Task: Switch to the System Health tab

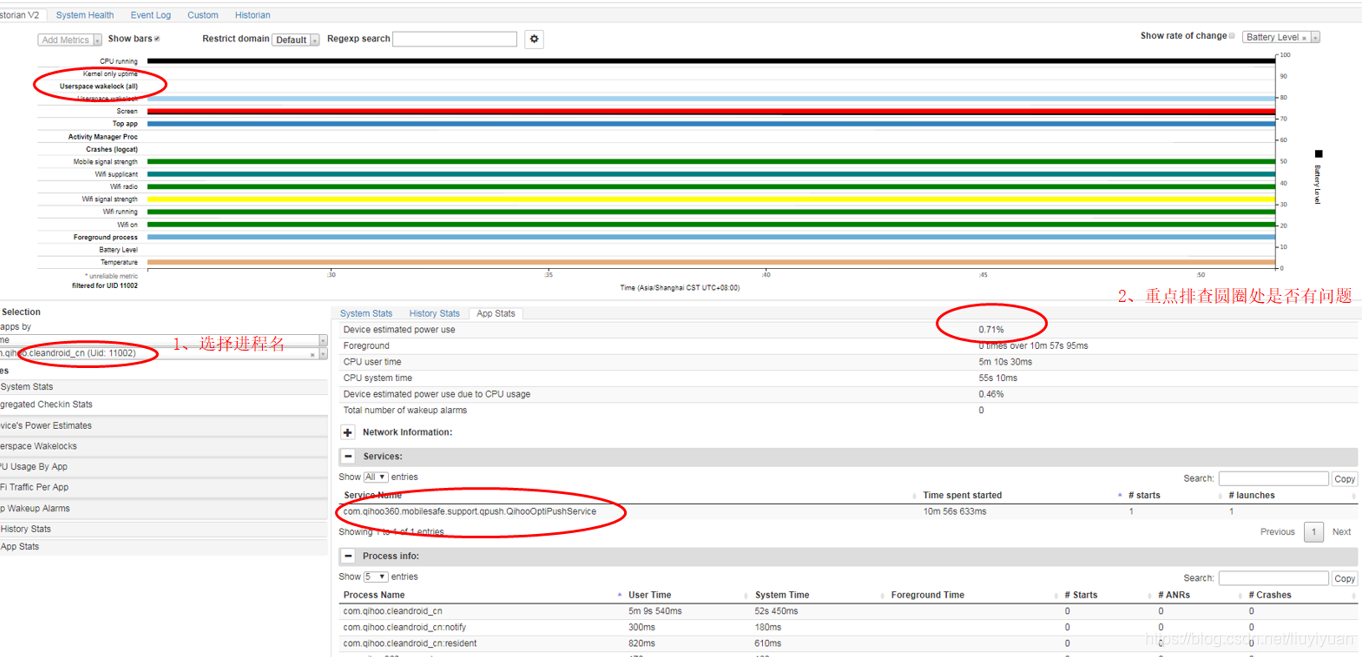Action: 85,15
